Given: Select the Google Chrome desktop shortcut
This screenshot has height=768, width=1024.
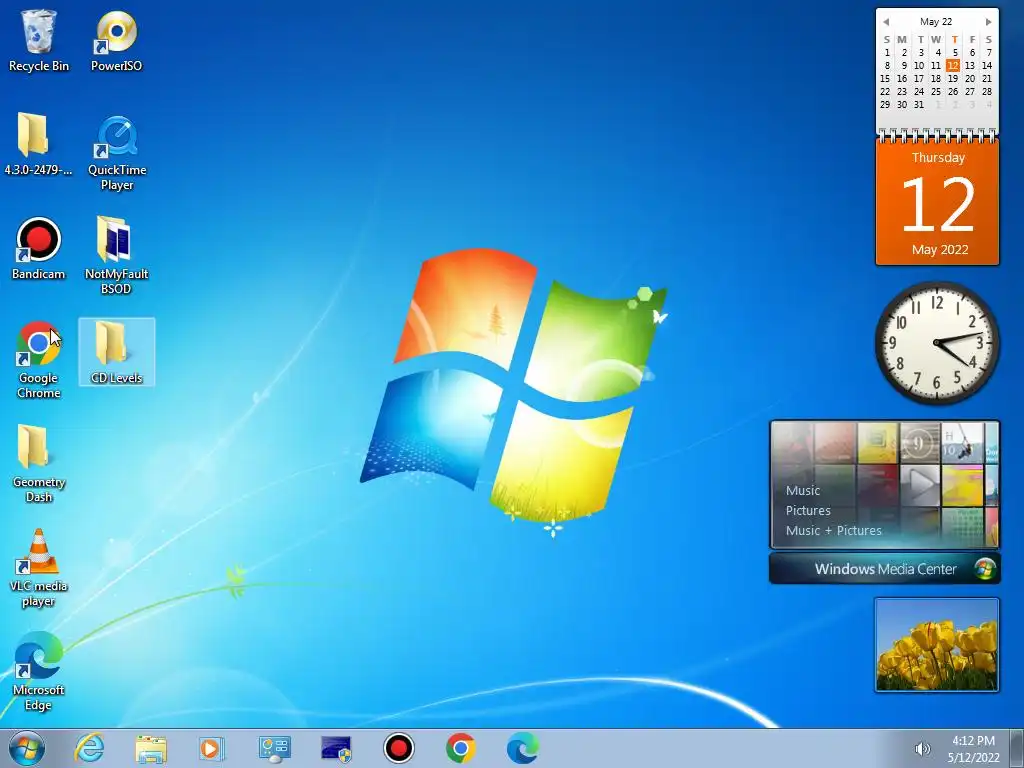Looking at the screenshot, I should 39,360.
